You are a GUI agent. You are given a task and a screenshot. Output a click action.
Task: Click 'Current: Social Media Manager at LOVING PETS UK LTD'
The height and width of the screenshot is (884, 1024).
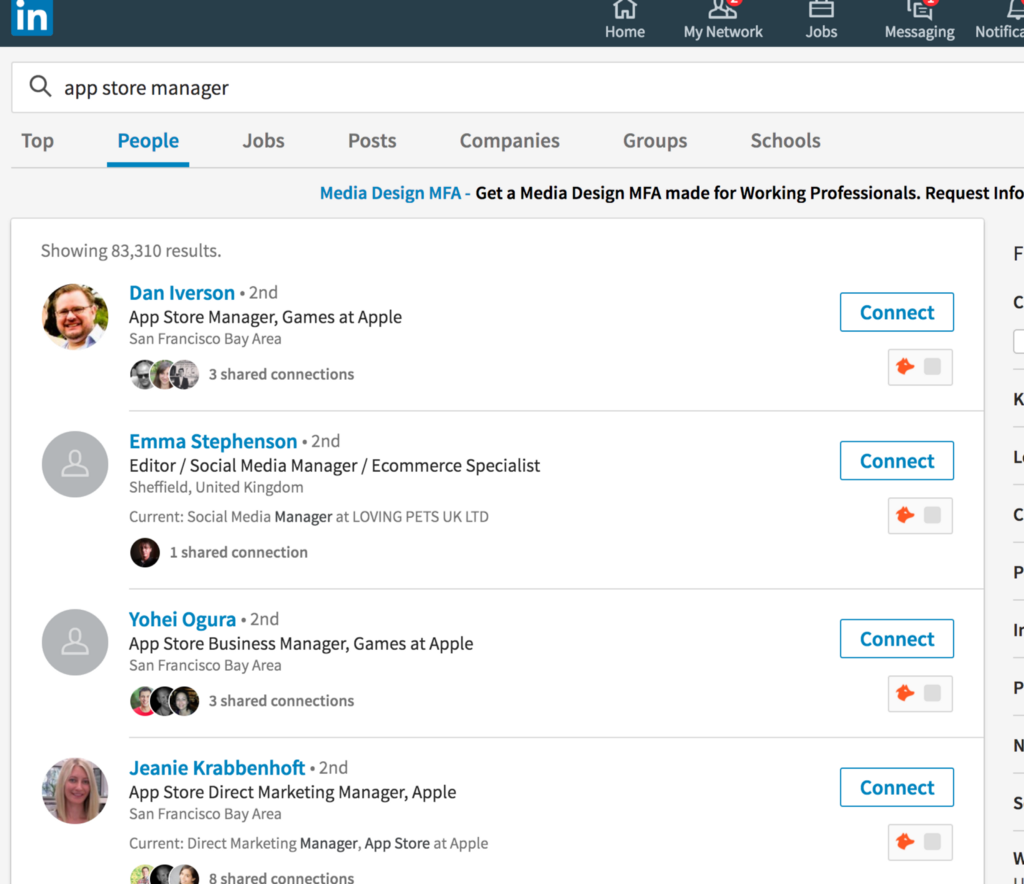[308, 516]
